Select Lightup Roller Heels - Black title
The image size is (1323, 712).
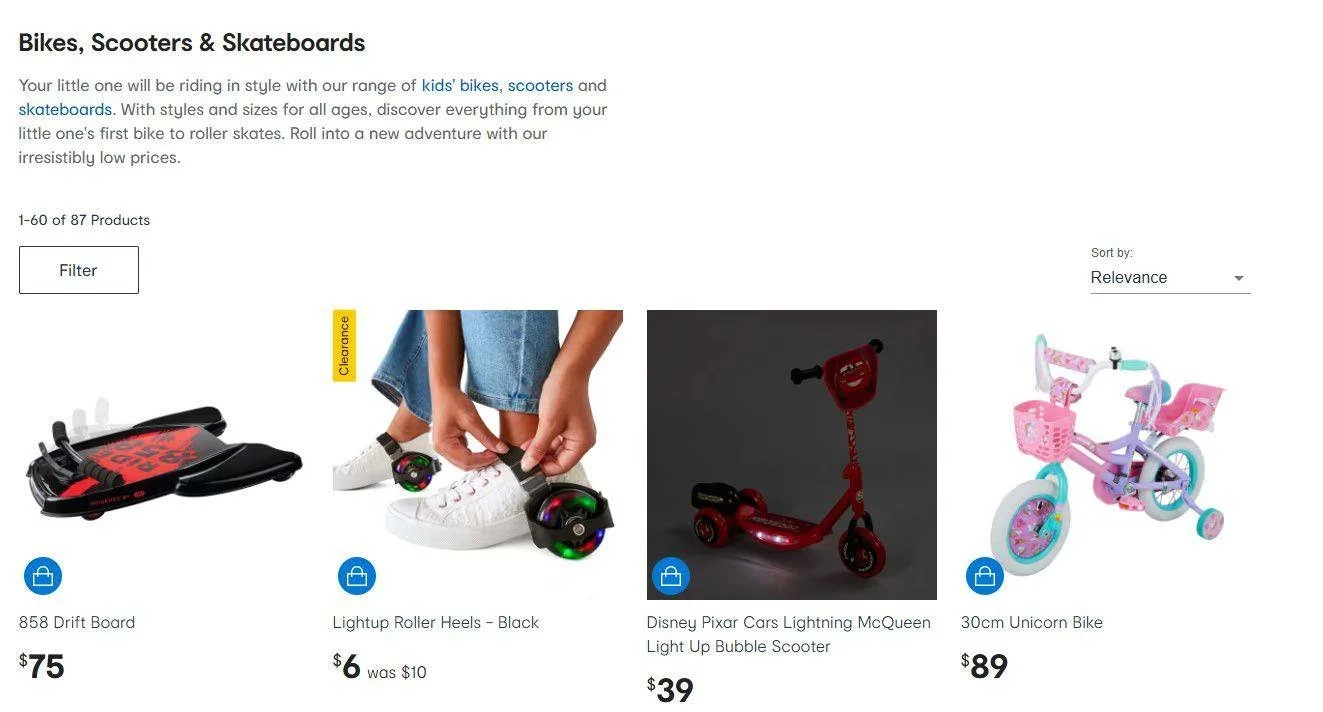[x=436, y=622]
